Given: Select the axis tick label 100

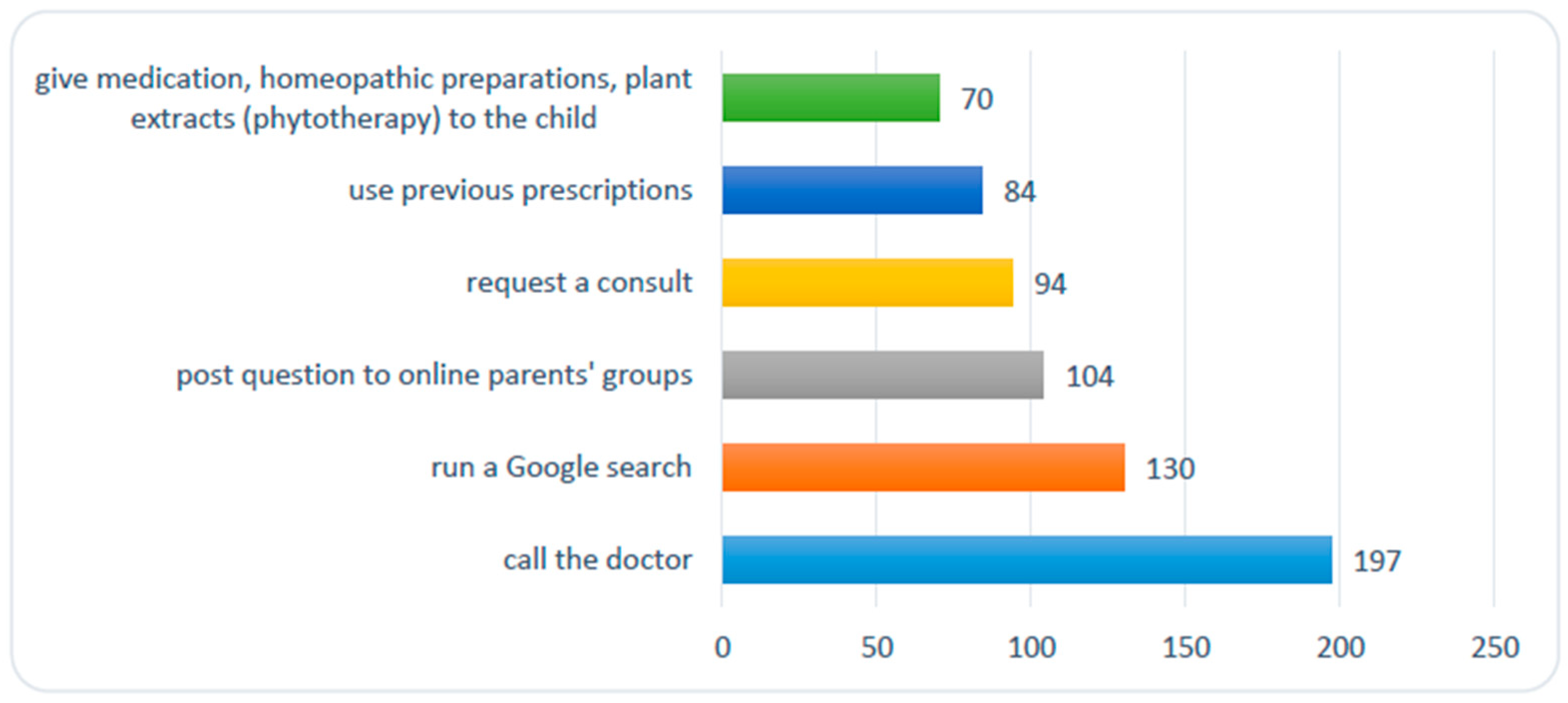Looking at the screenshot, I should (1031, 647).
